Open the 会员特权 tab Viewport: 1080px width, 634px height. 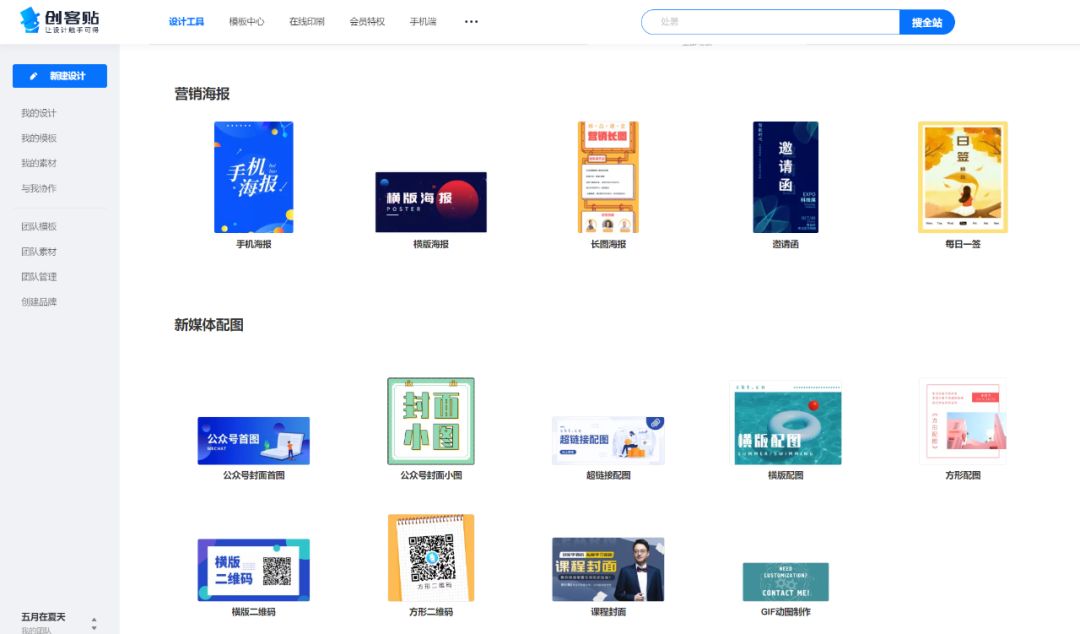[x=367, y=21]
